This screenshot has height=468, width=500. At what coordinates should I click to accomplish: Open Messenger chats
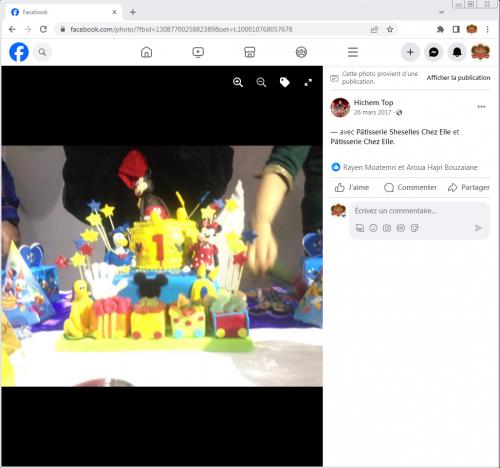pyautogui.click(x=434, y=52)
